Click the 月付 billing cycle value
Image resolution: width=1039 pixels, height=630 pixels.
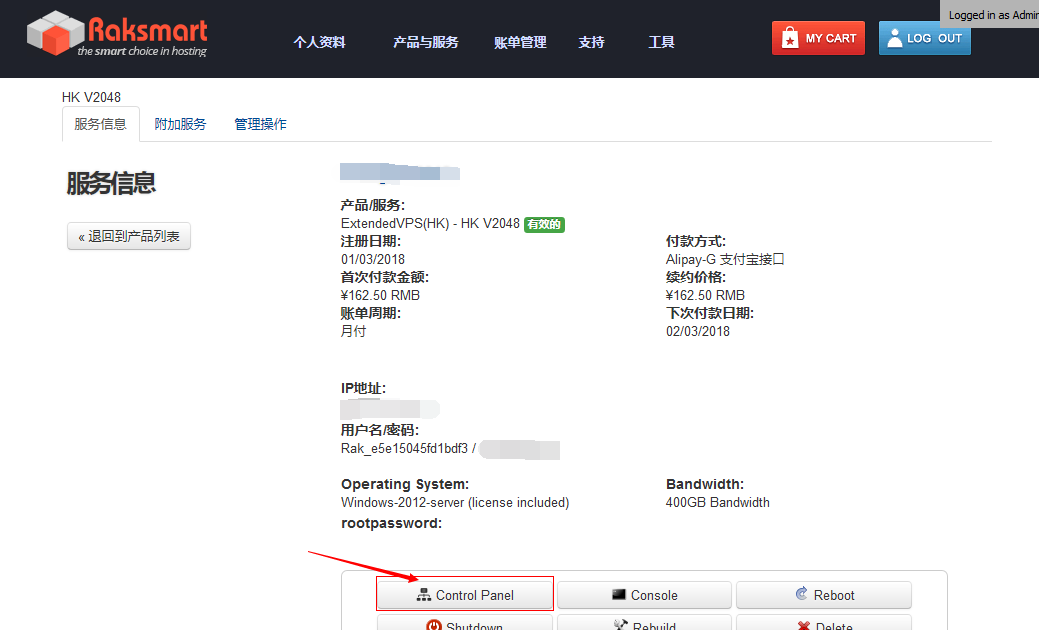[353, 331]
